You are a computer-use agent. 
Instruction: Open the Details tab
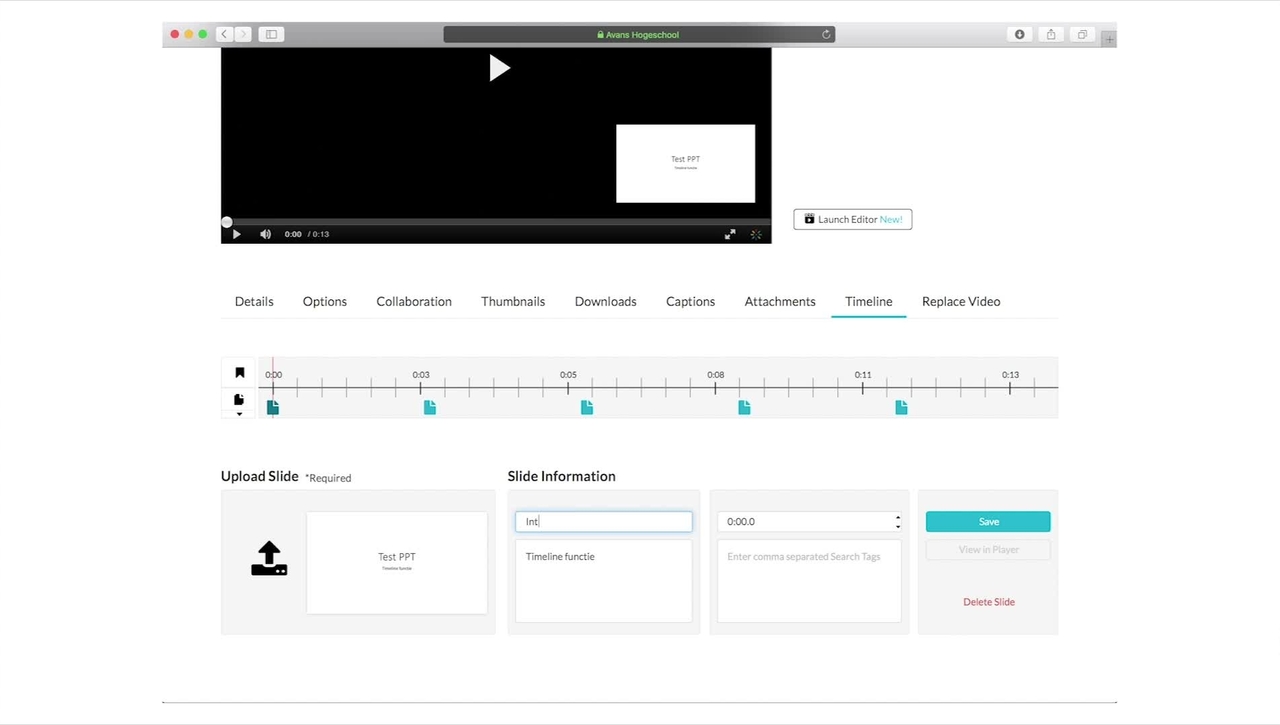254,301
